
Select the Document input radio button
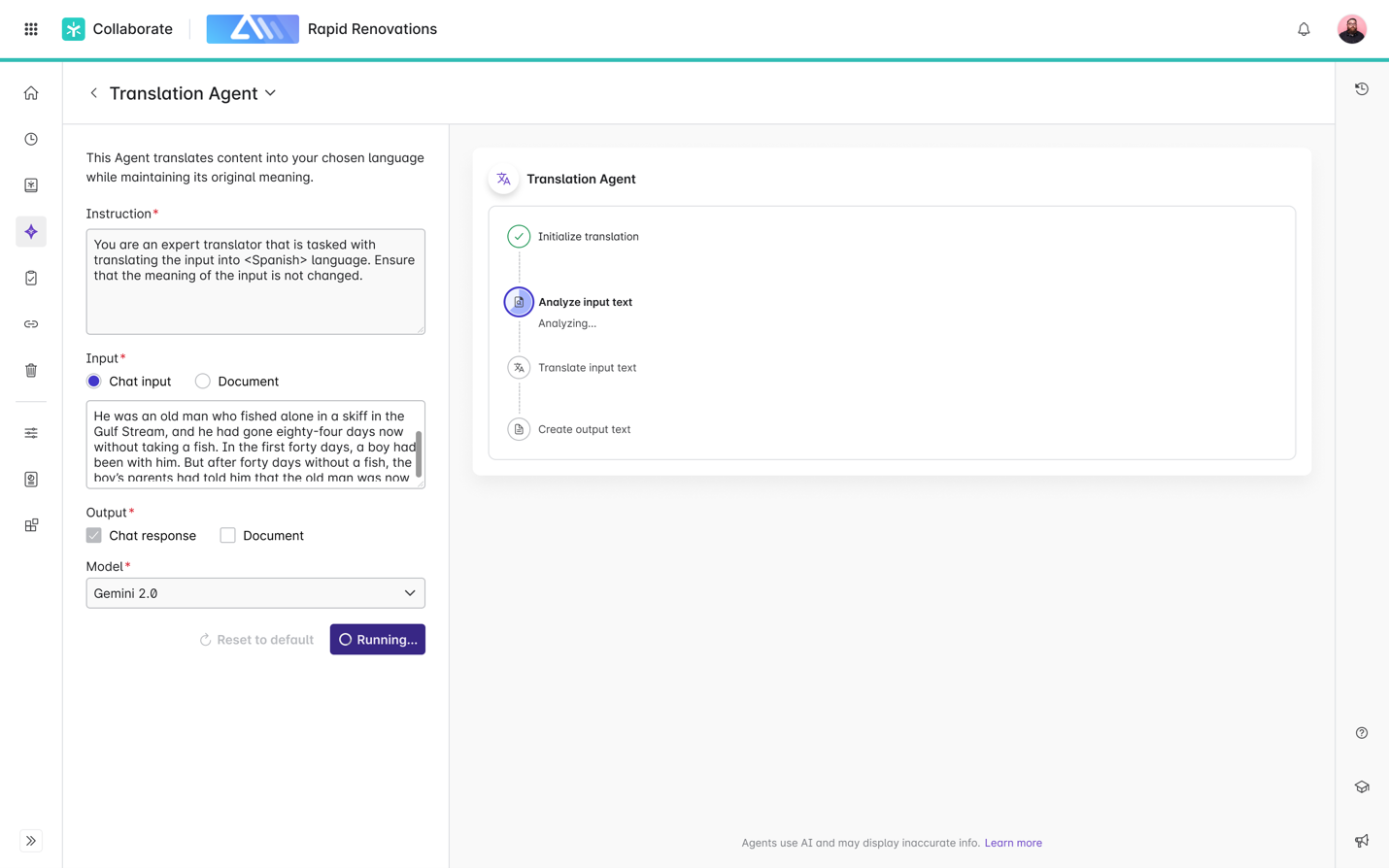pyautogui.click(x=203, y=382)
